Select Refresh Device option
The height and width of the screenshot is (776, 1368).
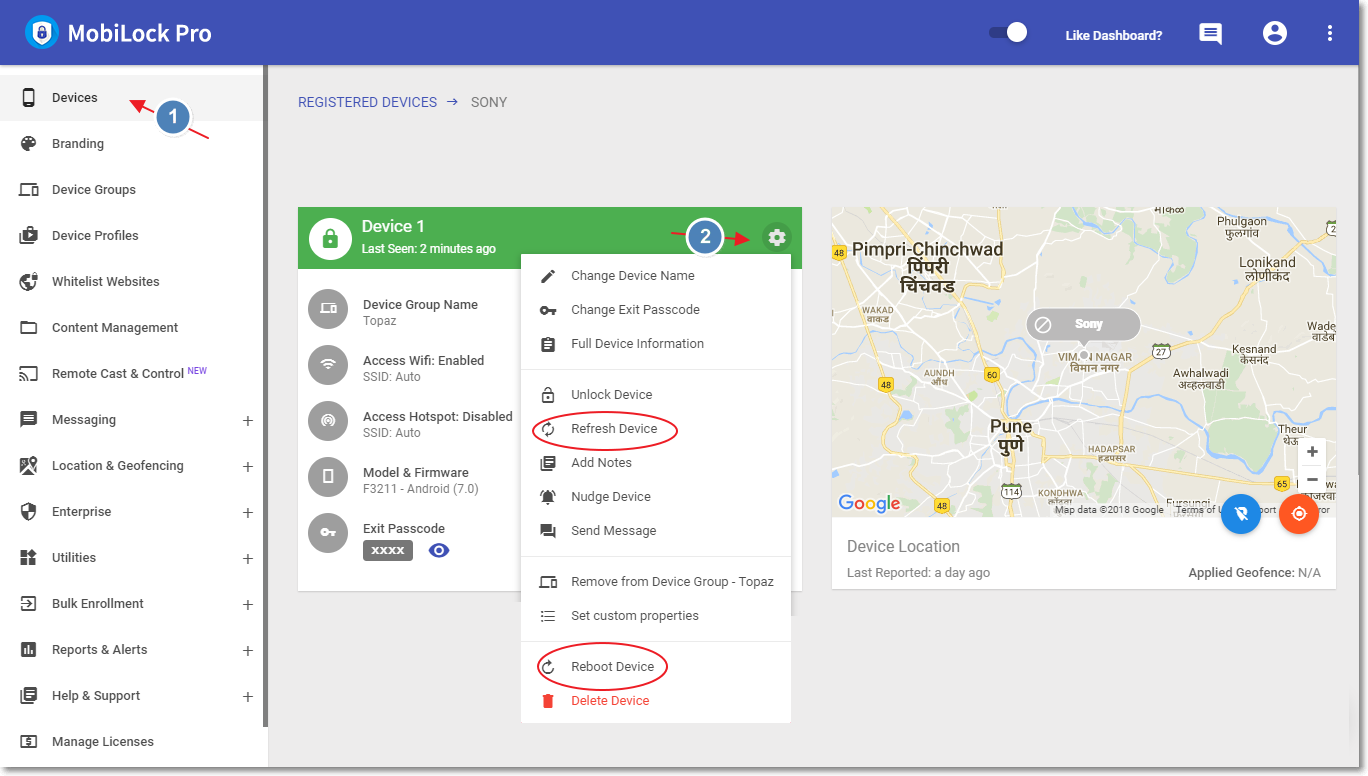[x=656, y=429]
